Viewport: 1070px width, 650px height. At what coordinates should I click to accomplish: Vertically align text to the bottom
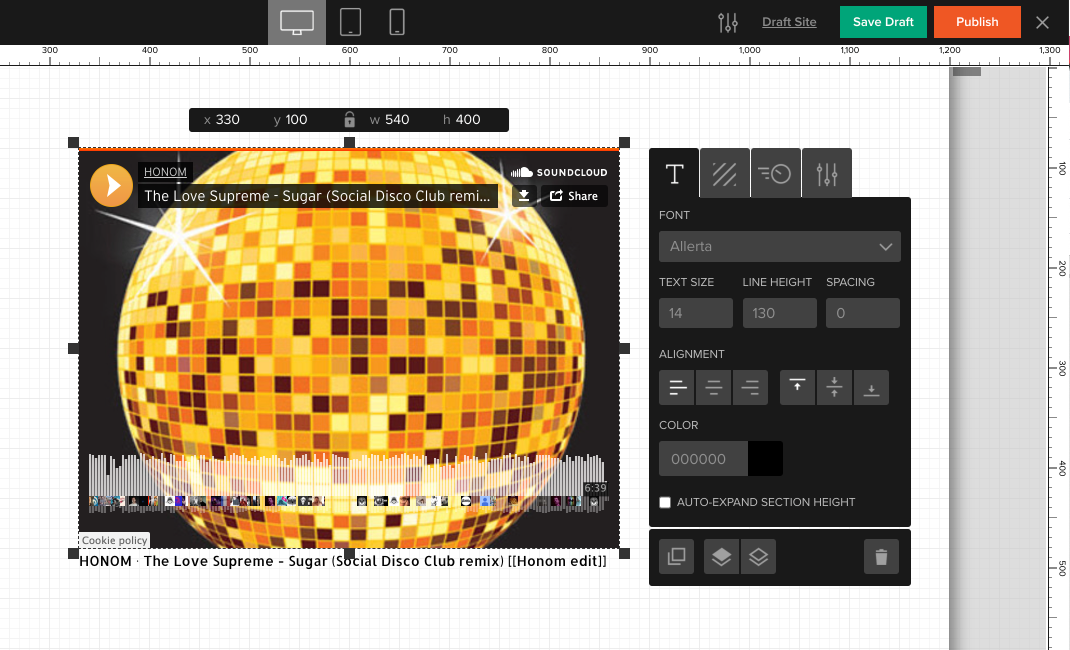tap(871, 387)
